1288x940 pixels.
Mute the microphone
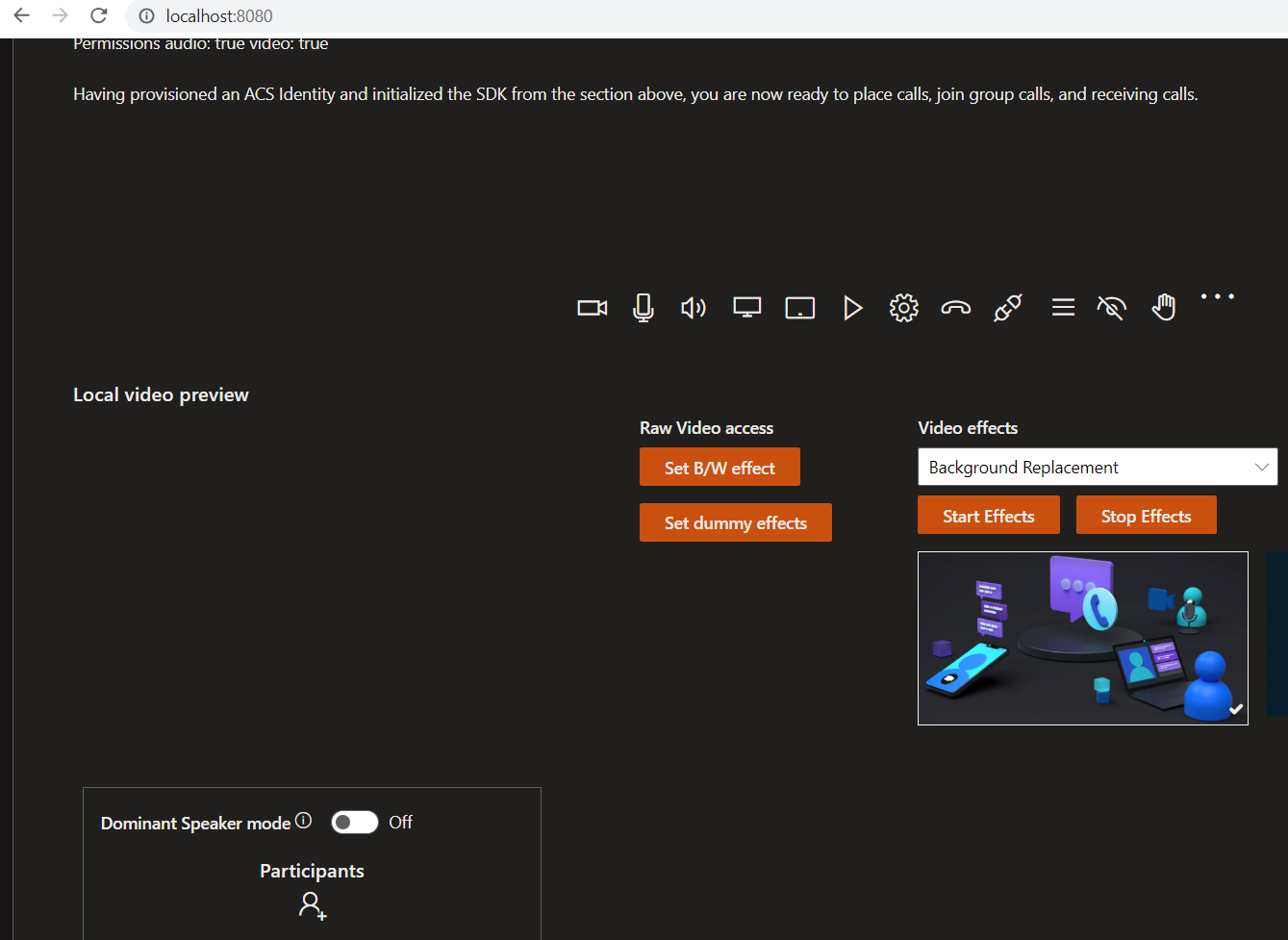[x=643, y=307]
